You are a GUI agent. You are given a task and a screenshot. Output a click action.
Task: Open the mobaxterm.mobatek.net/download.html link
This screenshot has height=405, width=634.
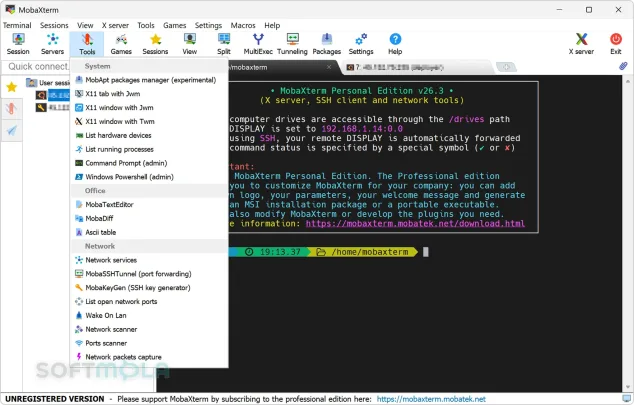pos(415,224)
